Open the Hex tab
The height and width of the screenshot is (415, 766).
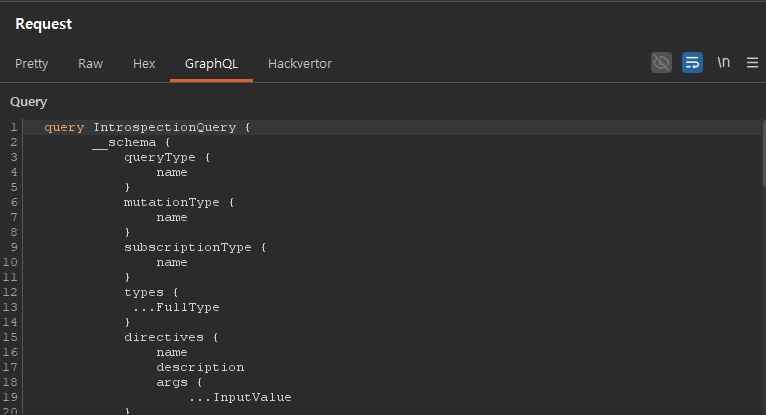144,64
